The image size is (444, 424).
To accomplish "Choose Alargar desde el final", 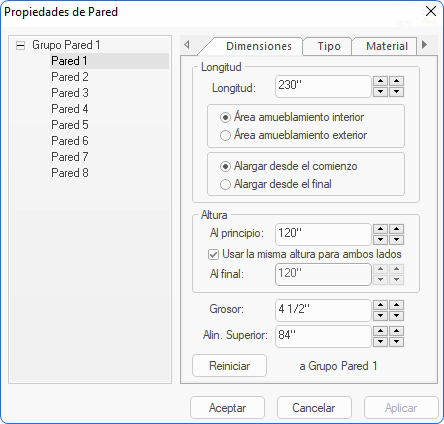I will pos(276,184).
